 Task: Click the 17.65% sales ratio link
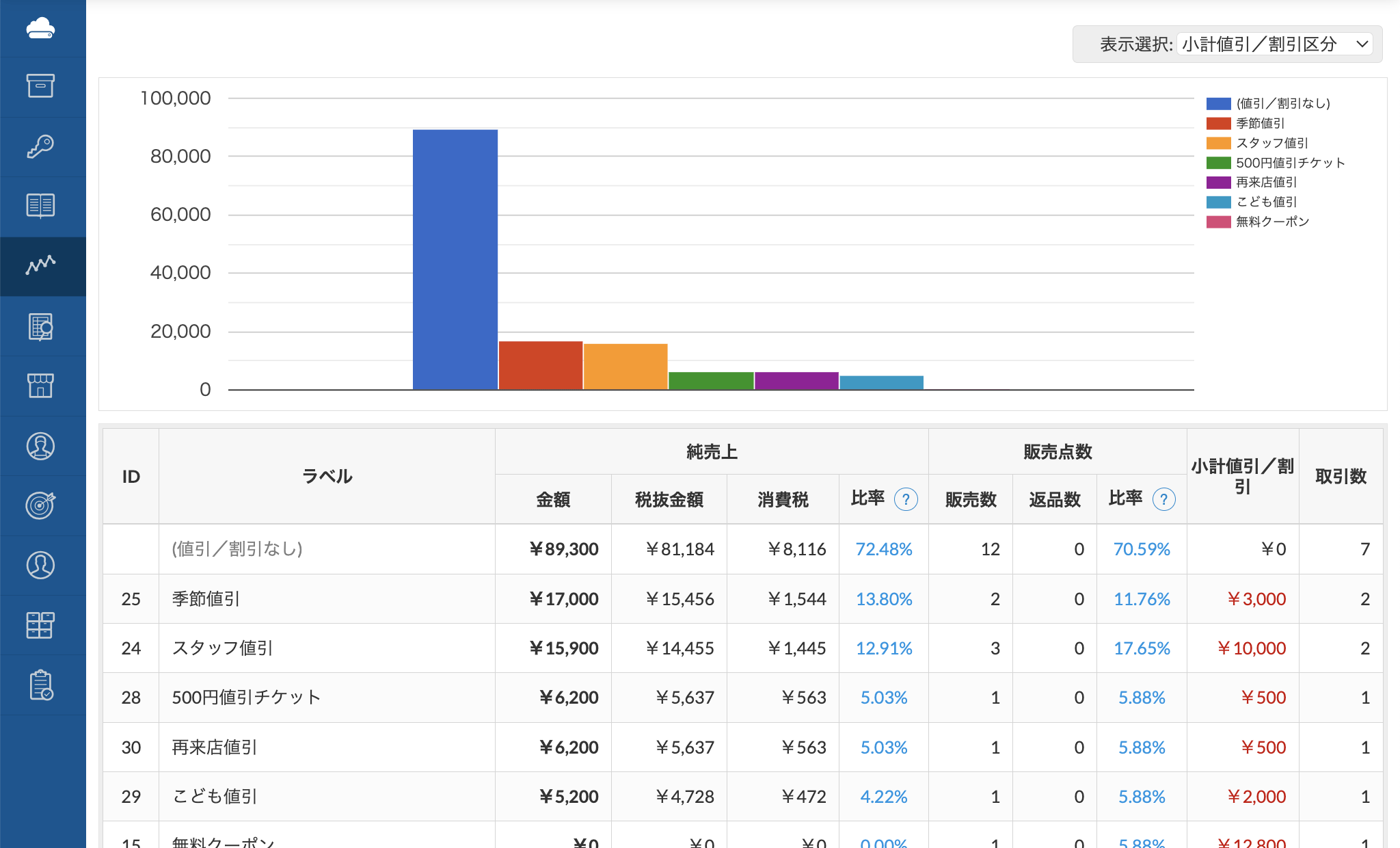pyautogui.click(x=1141, y=648)
